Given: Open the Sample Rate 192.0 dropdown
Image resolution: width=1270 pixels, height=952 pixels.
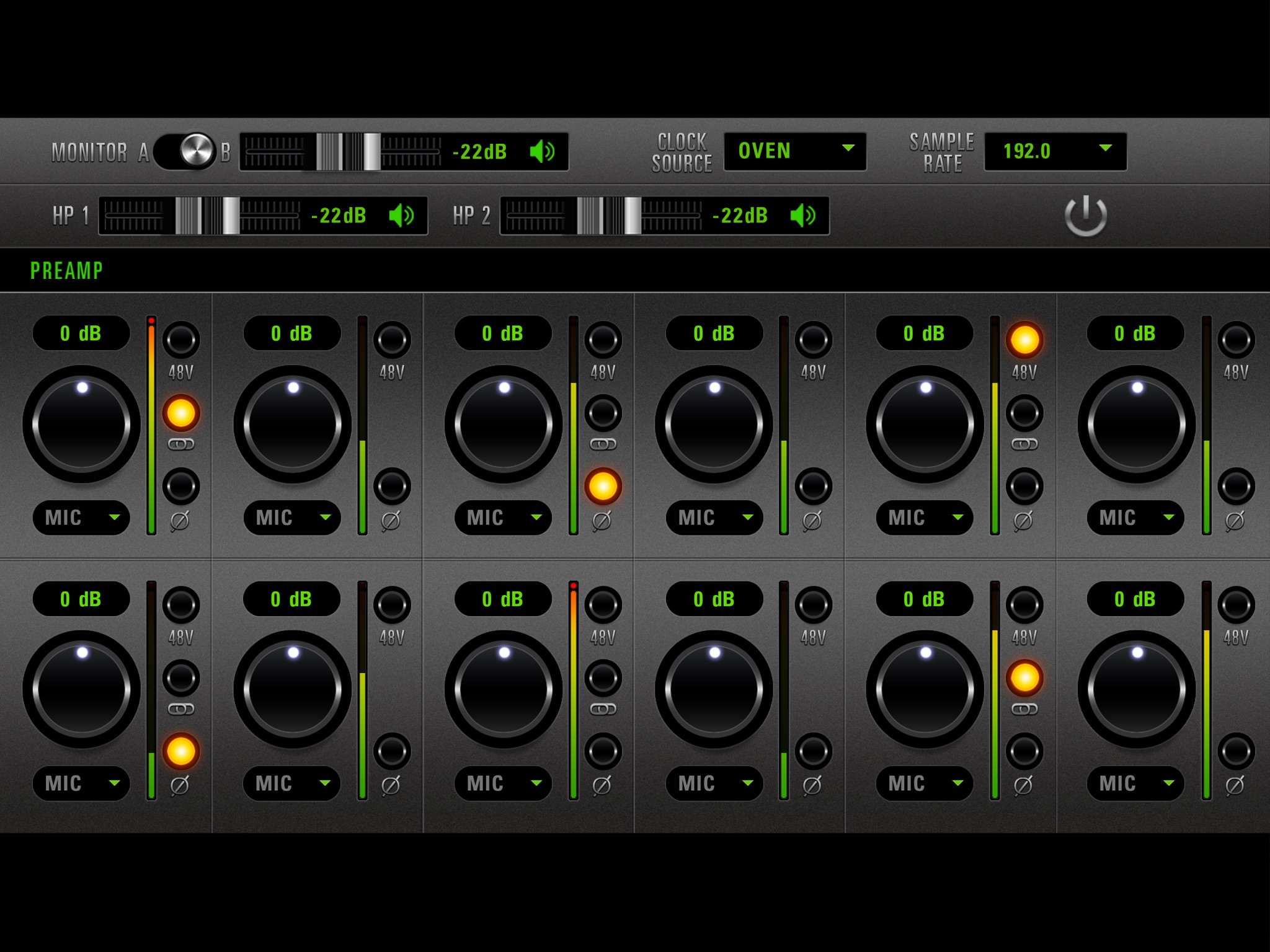Looking at the screenshot, I should pos(1055,151).
